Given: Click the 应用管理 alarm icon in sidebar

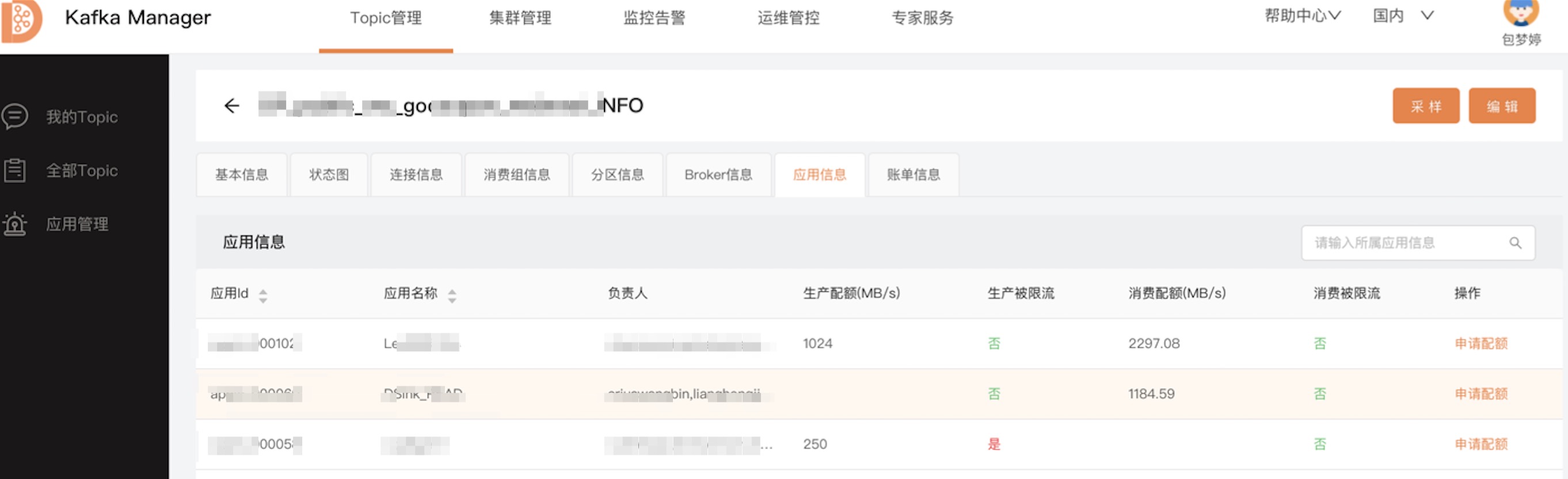Looking at the screenshot, I should [14, 224].
